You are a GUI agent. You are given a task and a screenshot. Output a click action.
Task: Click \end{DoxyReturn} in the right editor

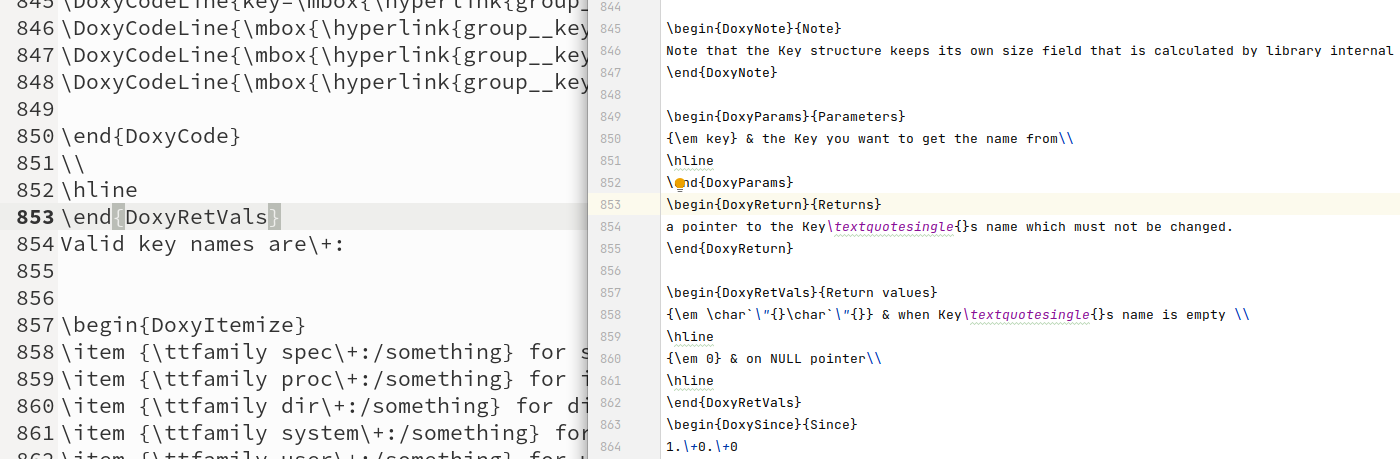coord(729,248)
